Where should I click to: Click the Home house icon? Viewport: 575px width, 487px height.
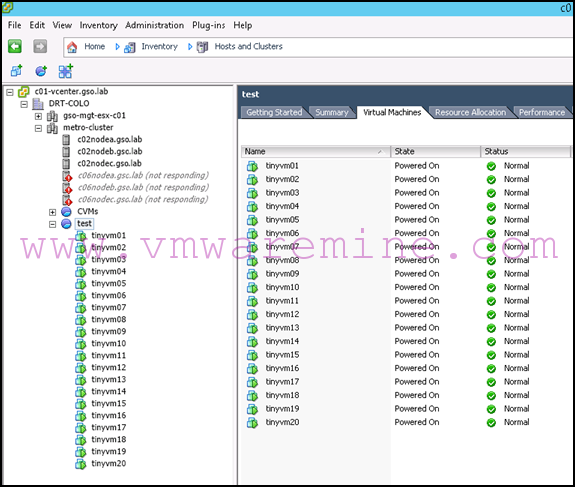click(72, 47)
